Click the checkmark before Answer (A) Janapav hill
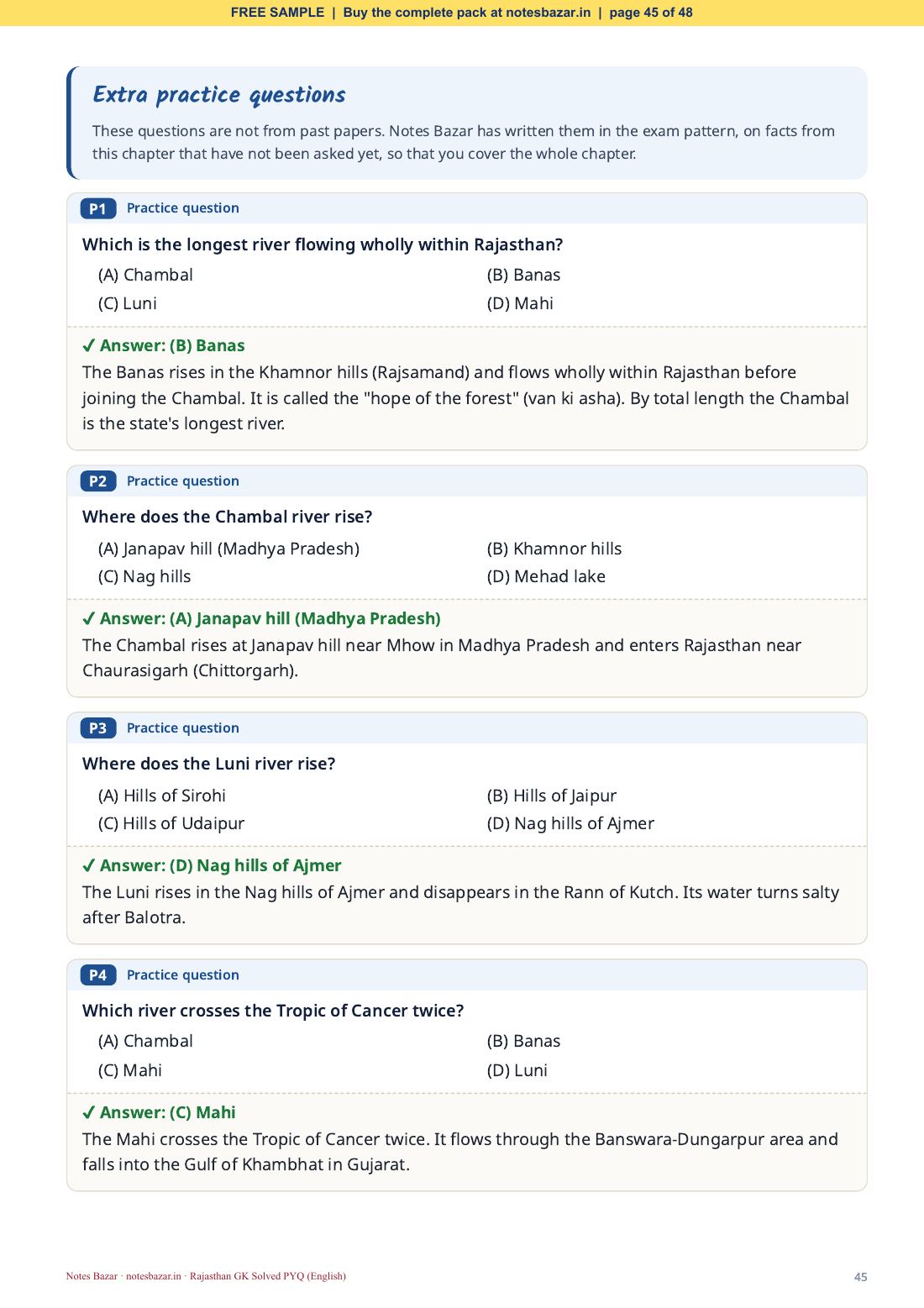Image resolution: width=924 pixels, height=1308 pixels. click(89, 619)
